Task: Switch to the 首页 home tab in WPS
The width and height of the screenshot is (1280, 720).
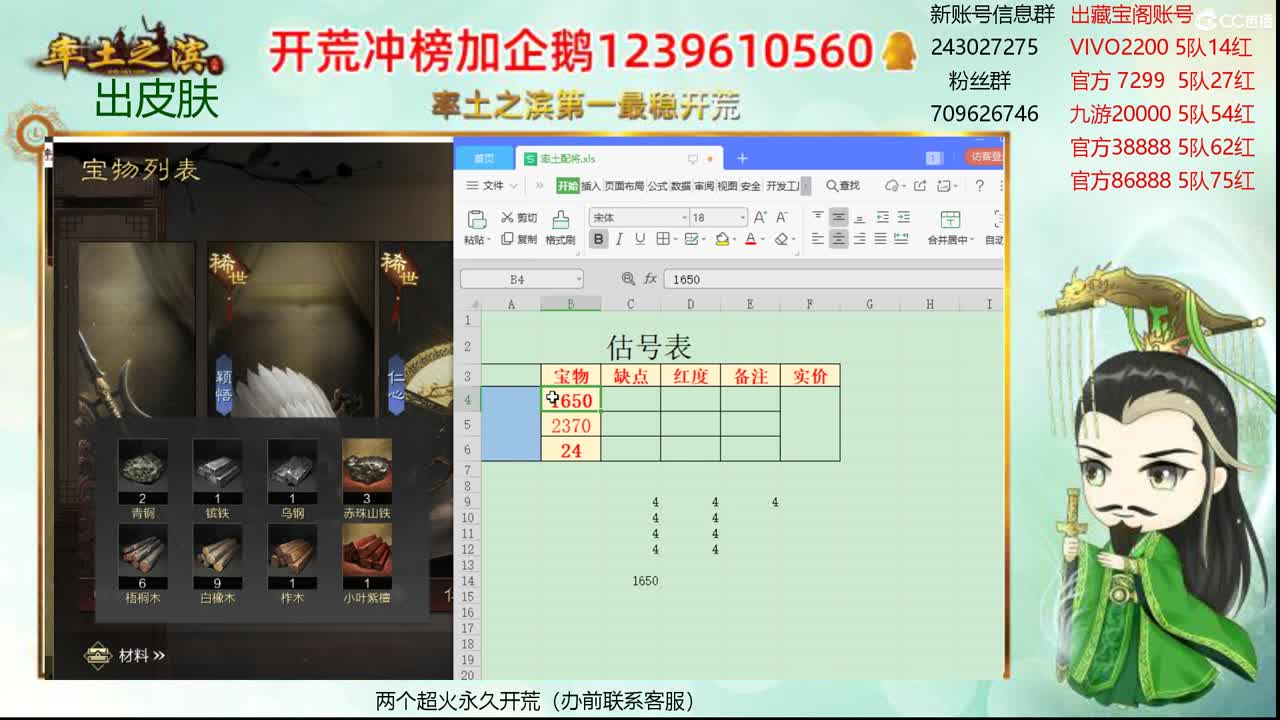Action: tap(484, 158)
